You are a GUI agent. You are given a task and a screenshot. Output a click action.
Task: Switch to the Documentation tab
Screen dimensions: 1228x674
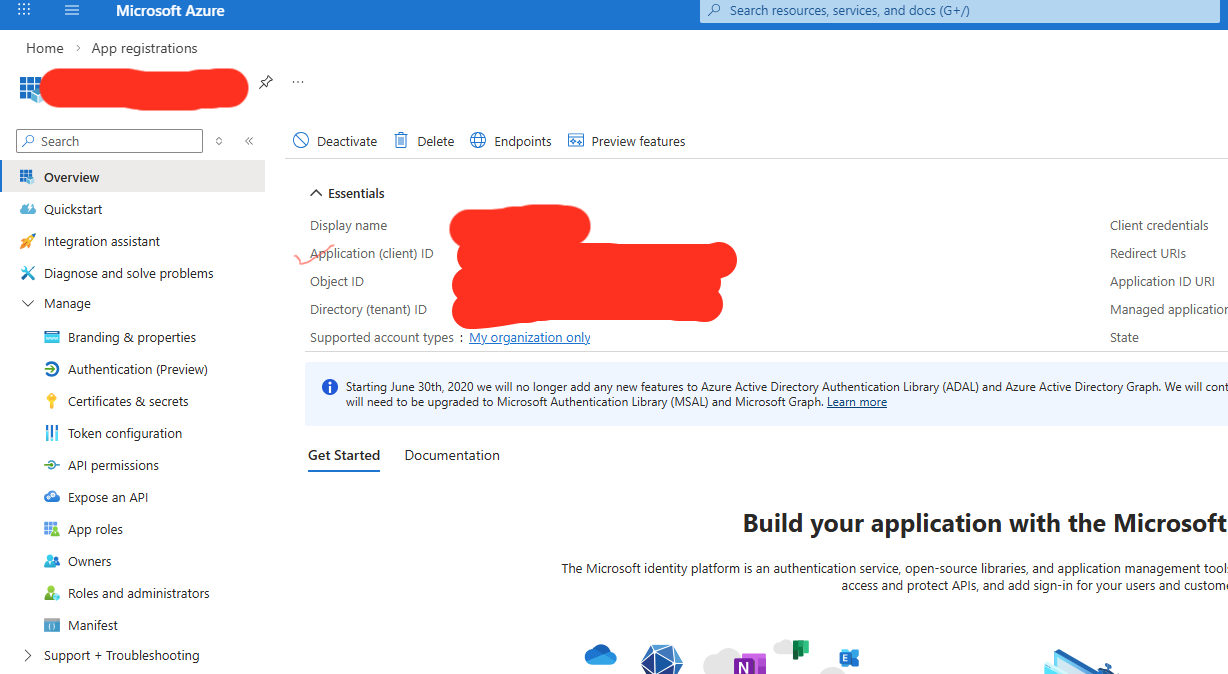point(452,455)
